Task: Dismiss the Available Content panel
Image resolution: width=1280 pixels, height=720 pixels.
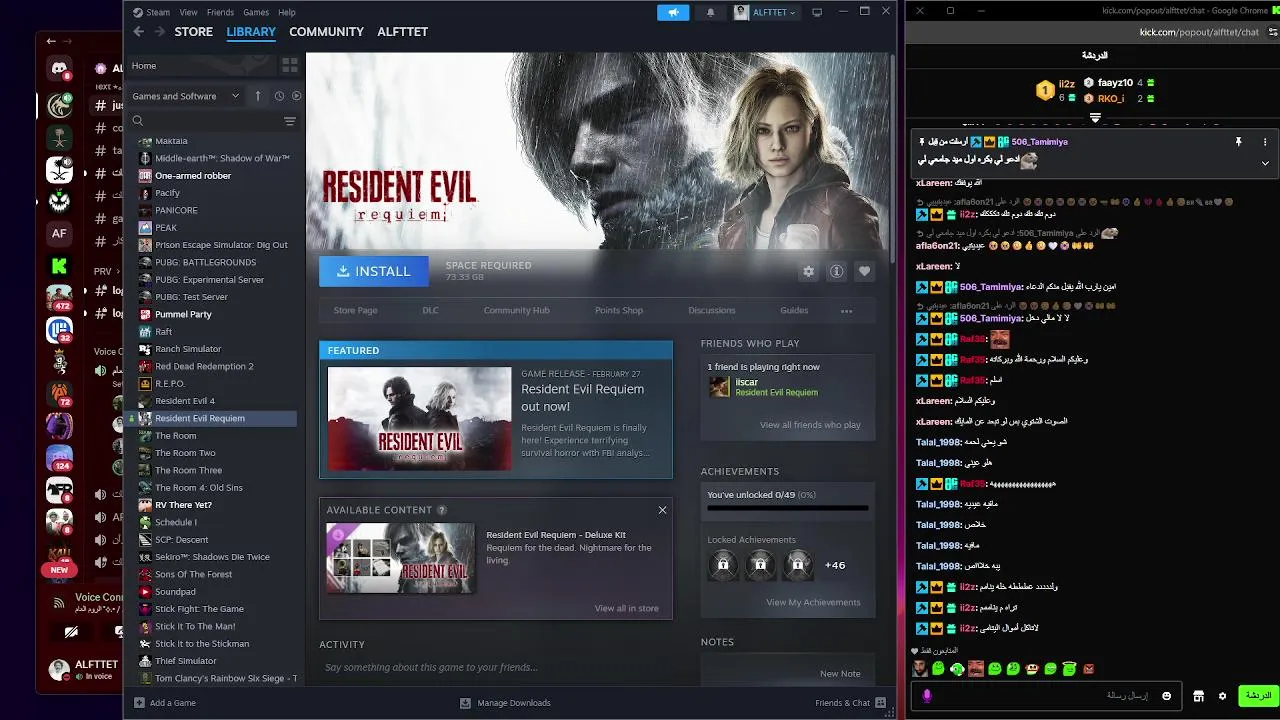Action: point(662,510)
